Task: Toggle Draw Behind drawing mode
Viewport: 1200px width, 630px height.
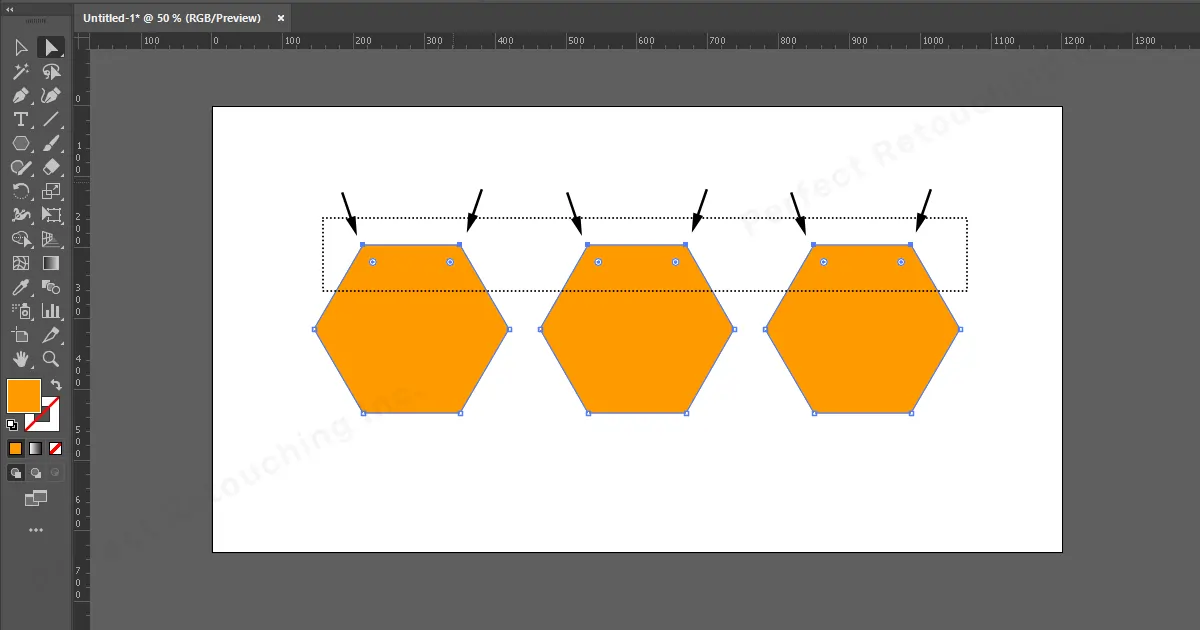Action: coord(36,472)
